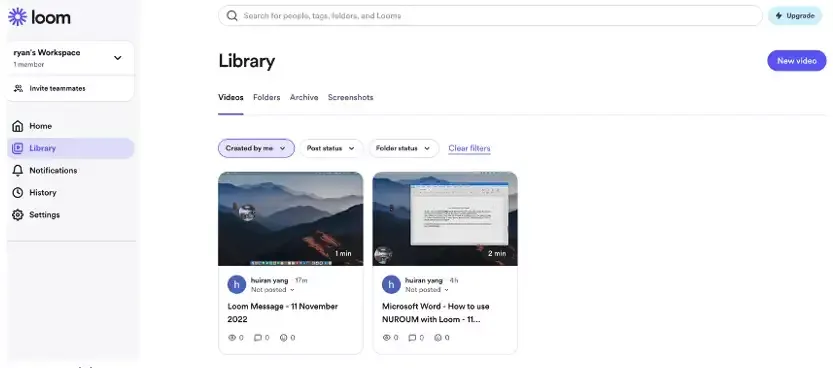Open the Microsoft Word video thumbnail
833x368 pixels.
[445, 218]
